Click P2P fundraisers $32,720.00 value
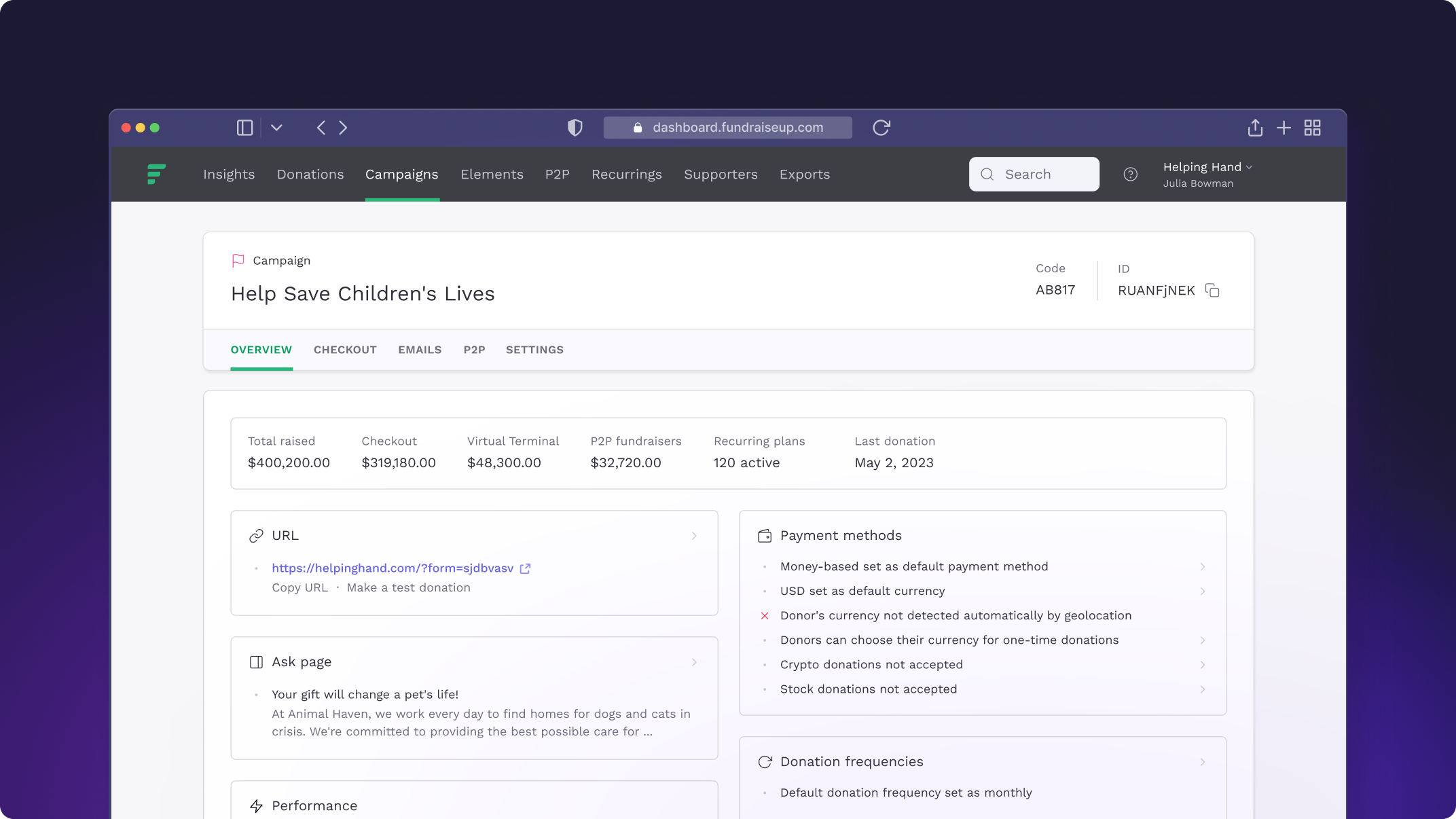Screen dimensions: 1456x819 point(625,462)
